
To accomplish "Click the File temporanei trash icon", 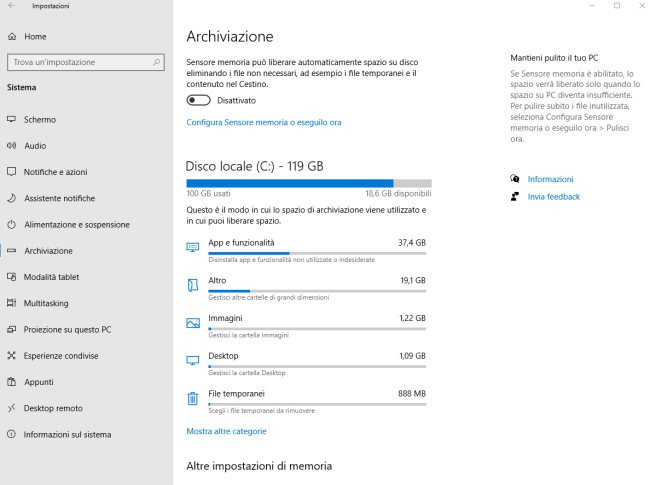I will pyautogui.click(x=193, y=398).
